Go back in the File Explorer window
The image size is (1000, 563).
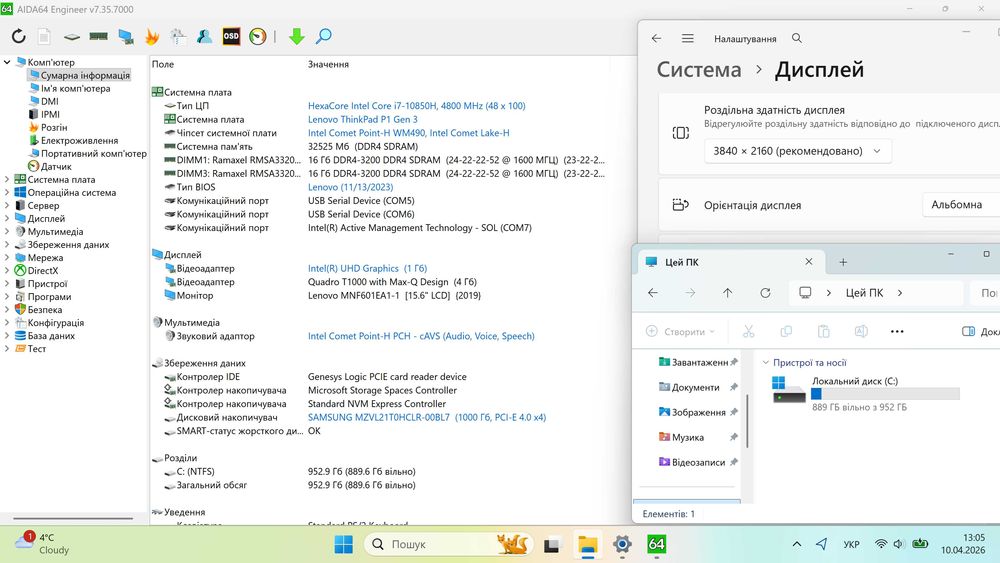652,293
